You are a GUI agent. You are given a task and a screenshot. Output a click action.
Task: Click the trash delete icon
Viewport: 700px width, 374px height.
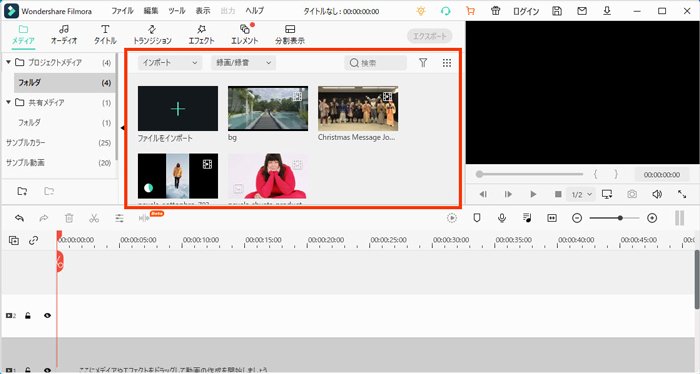tap(69, 218)
